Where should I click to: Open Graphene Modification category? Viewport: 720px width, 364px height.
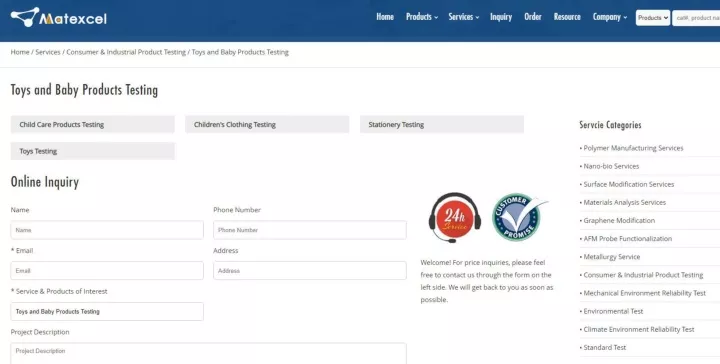tap(619, 220)
